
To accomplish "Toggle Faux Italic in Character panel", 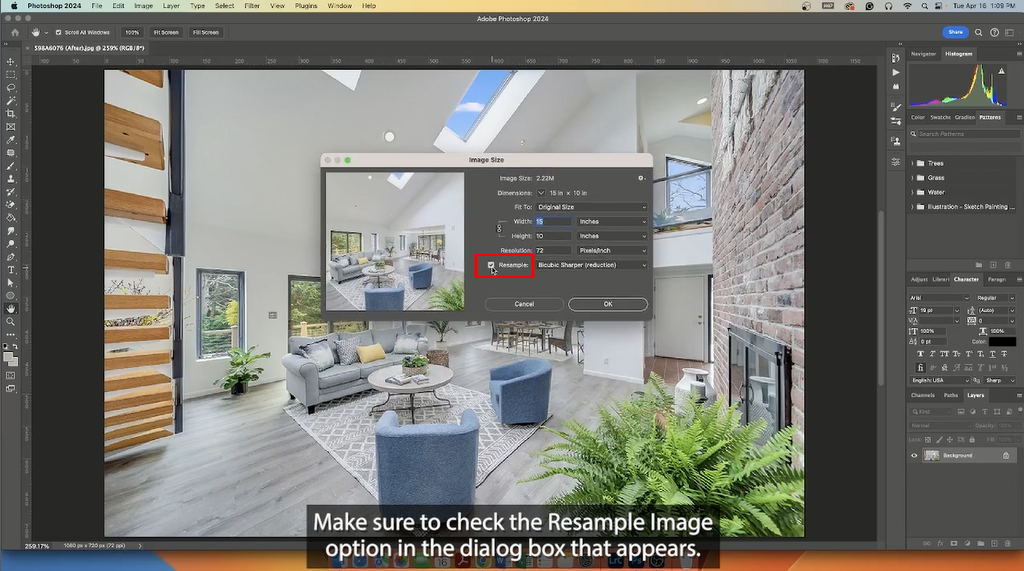I will coord(932,353).
